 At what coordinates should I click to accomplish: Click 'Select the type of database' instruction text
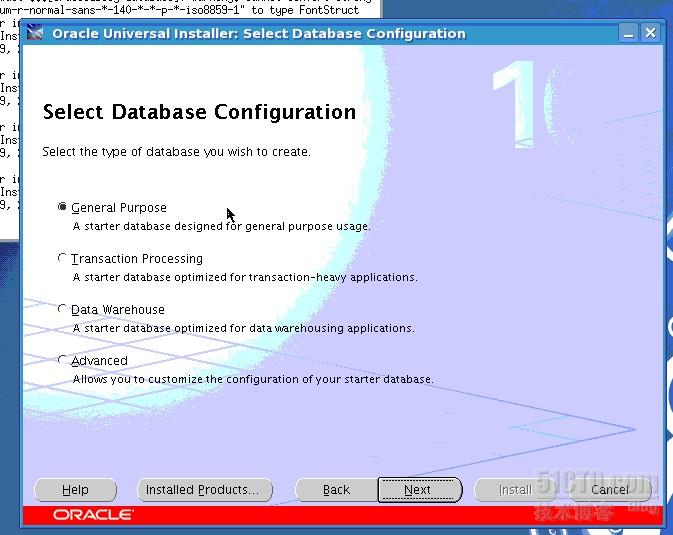(176, 152)
